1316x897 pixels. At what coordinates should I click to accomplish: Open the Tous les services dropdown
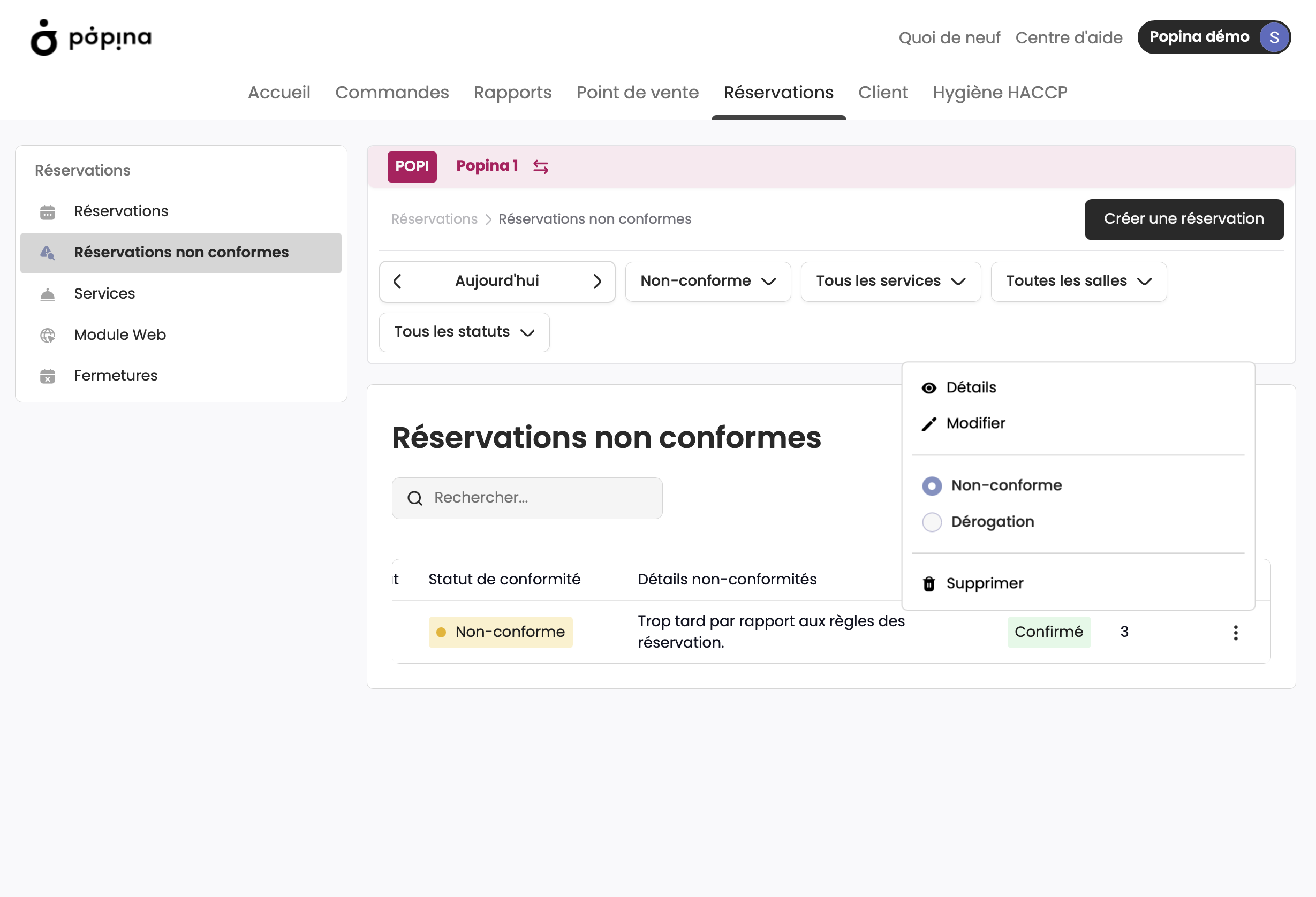point(890,282)
